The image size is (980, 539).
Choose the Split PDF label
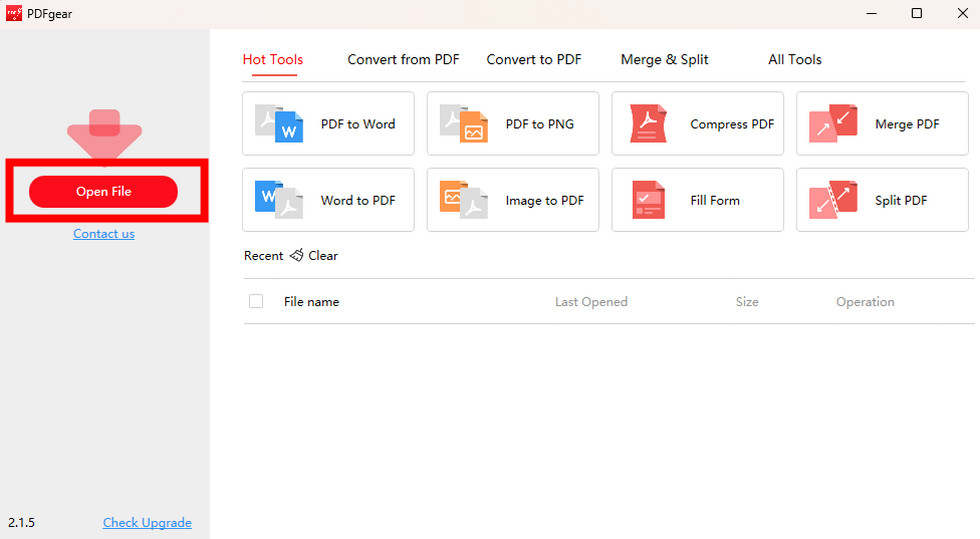(x=901, y=200)
